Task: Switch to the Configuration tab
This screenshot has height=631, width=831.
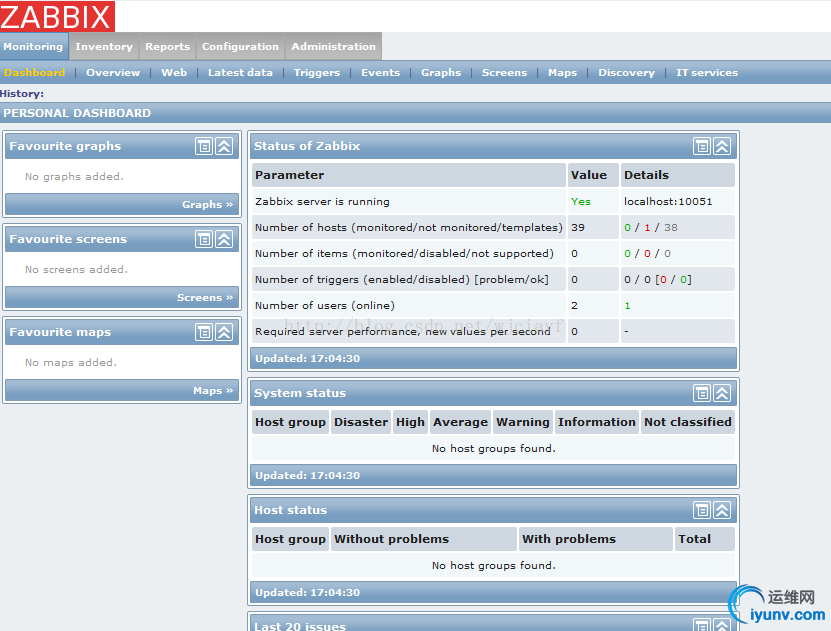Action: tap(240, 47)
